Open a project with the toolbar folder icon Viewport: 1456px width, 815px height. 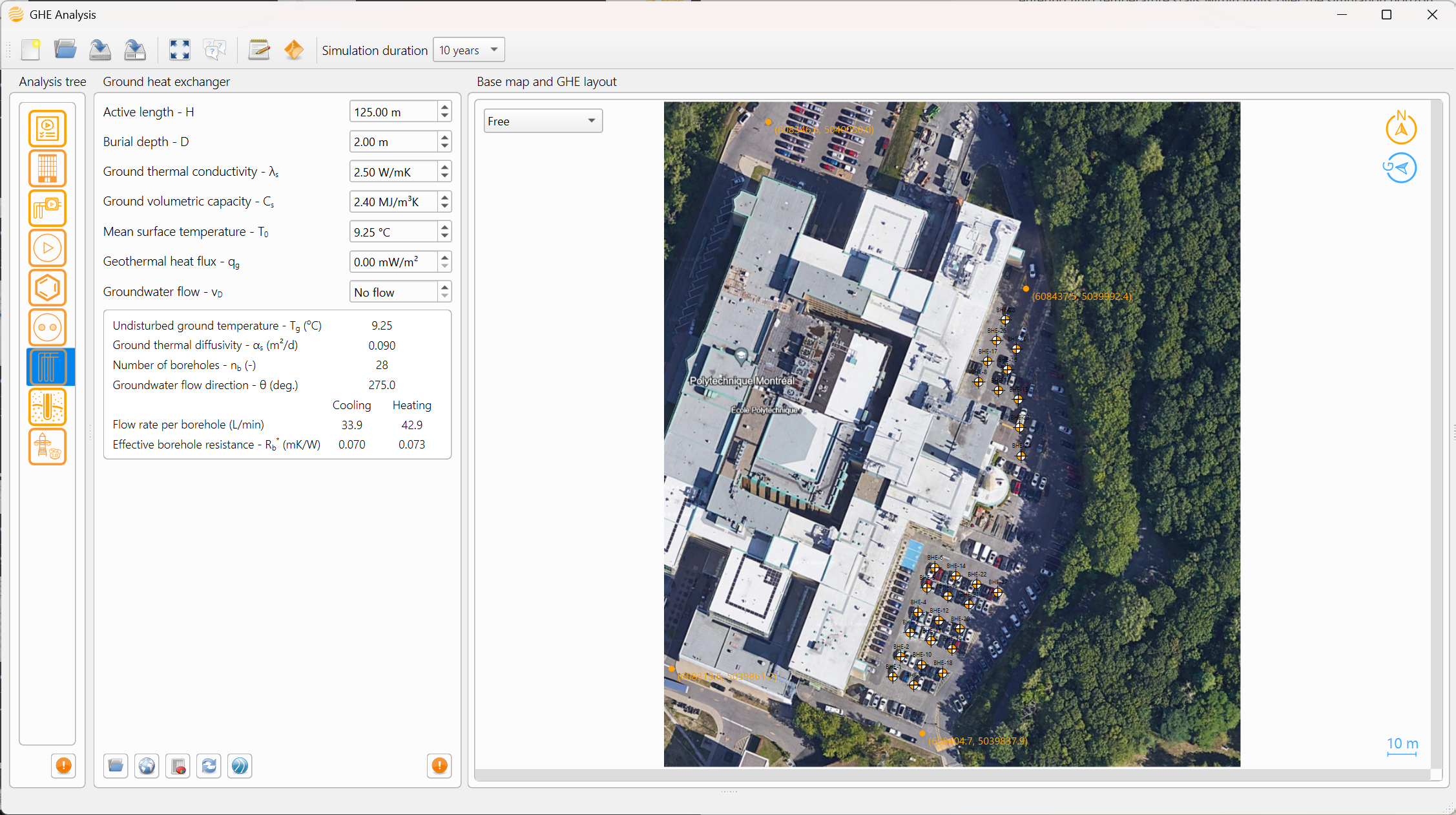pos(65,50)
